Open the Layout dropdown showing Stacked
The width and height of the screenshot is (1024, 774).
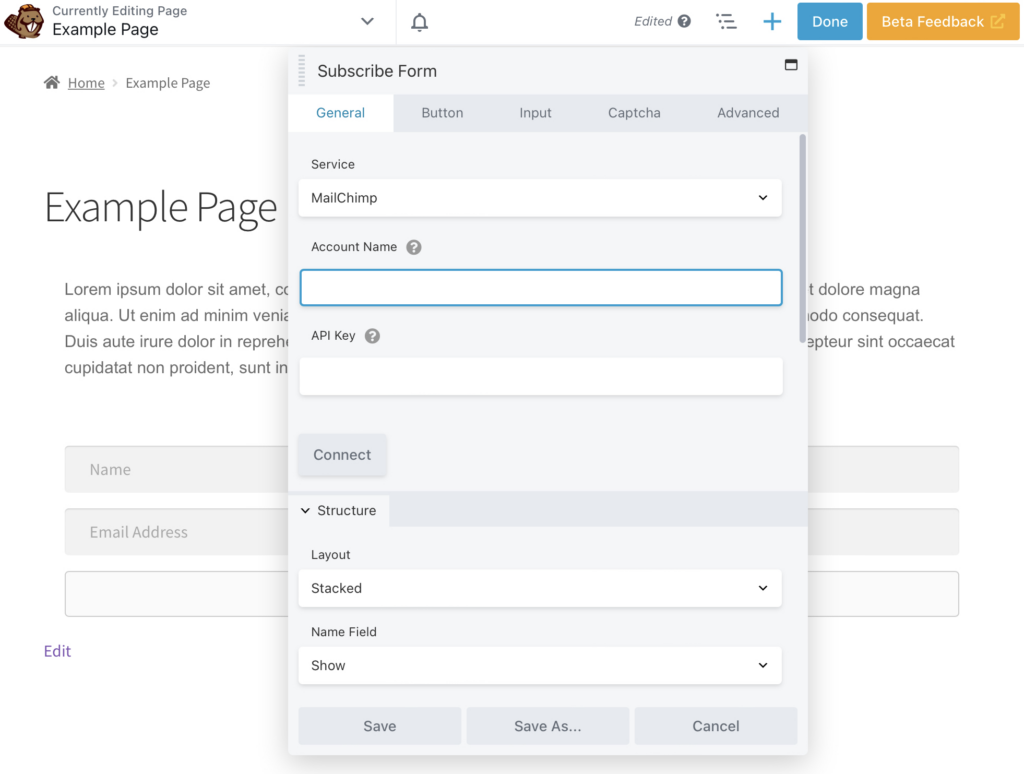pos(540,588)
